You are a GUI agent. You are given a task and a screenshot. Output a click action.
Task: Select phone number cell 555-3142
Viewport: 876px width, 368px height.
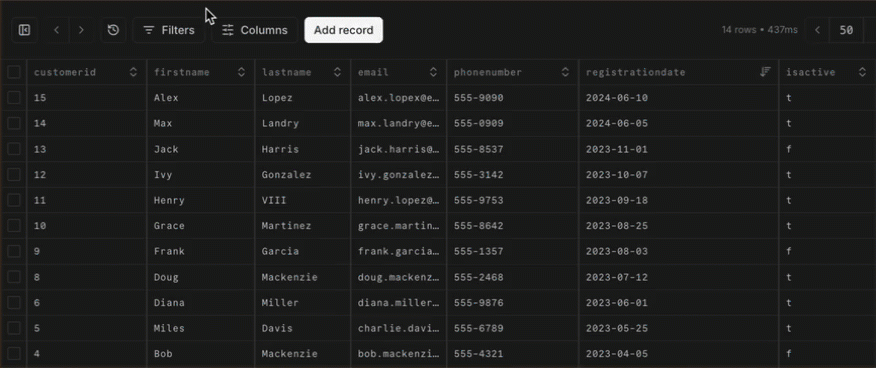513,175
